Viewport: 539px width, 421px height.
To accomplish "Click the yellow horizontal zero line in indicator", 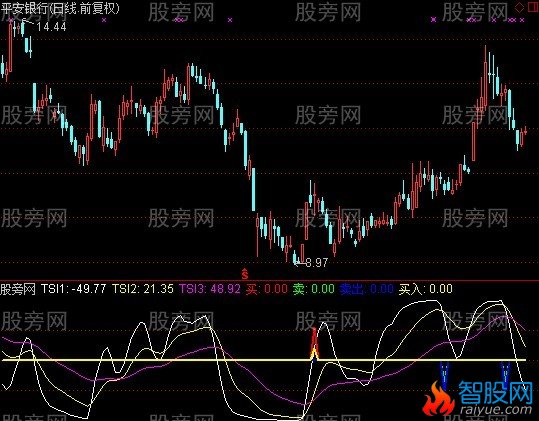I will tap(264, 360).
